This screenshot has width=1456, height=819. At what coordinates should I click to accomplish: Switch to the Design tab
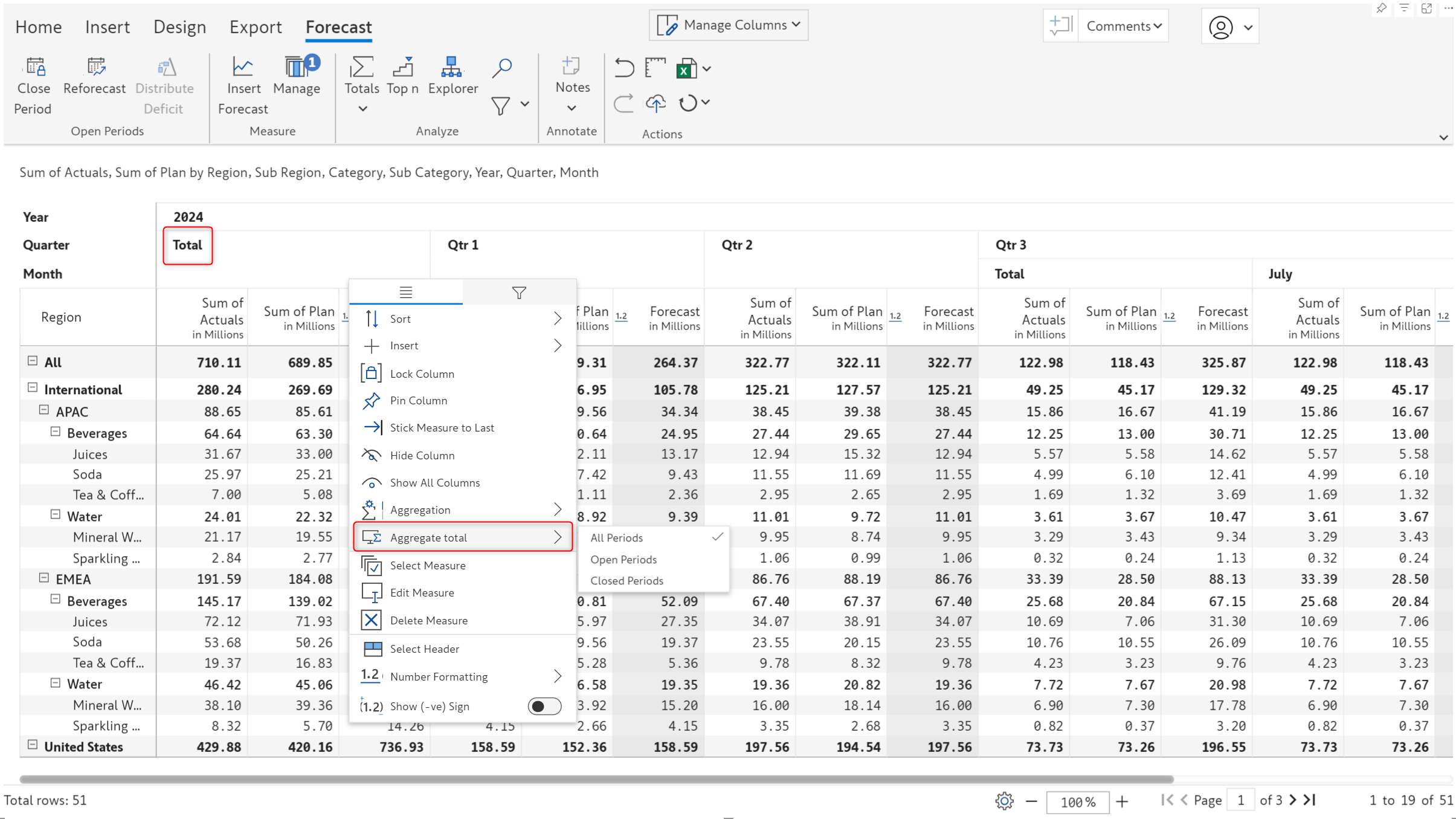179,27
